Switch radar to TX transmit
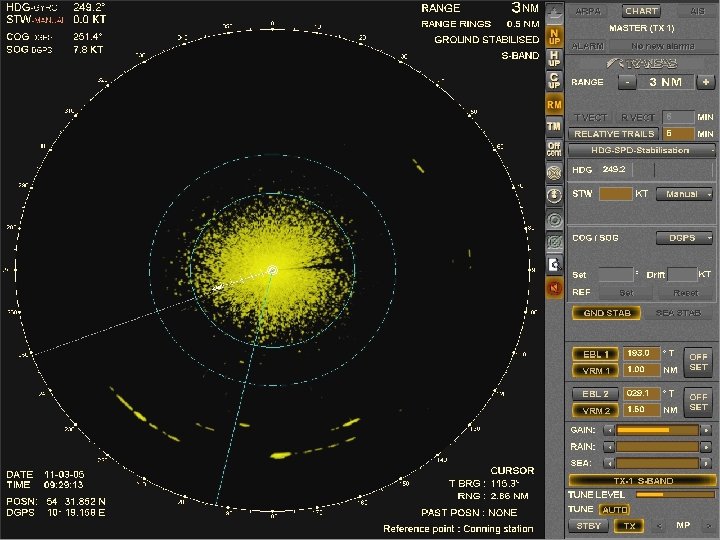The height and width of the screenshot is (540, 720). point(629,526)
